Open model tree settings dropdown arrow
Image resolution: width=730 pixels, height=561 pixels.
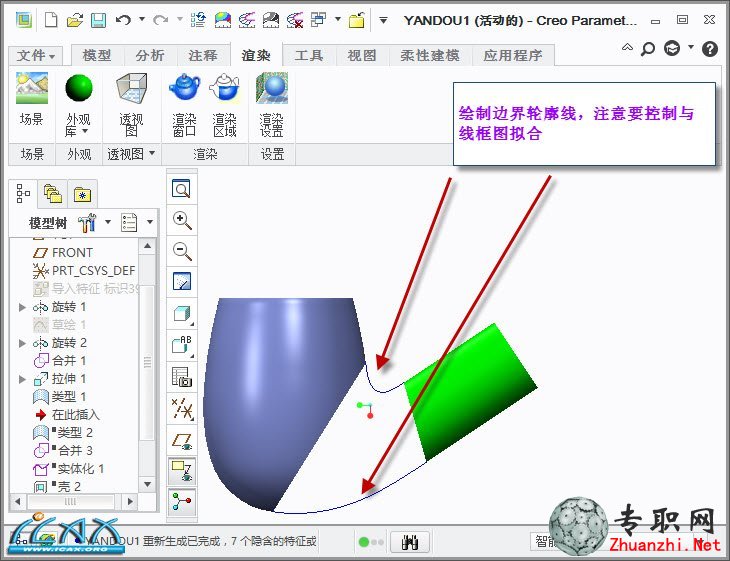tap(108, 222)
